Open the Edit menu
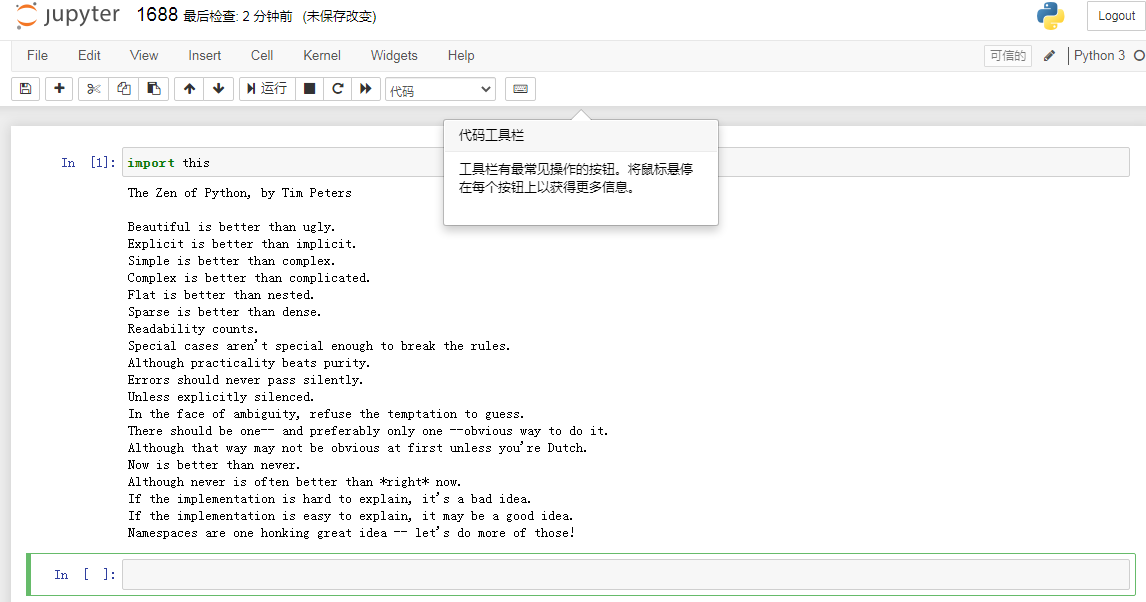1146x602 pixels. [x=89, y=56]
